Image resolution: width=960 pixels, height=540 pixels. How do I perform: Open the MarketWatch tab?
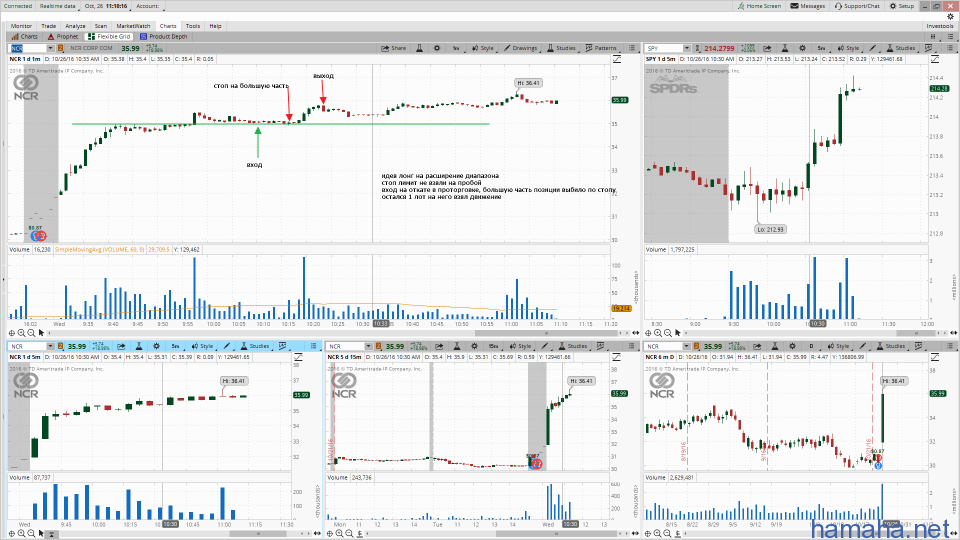[133, 26]
